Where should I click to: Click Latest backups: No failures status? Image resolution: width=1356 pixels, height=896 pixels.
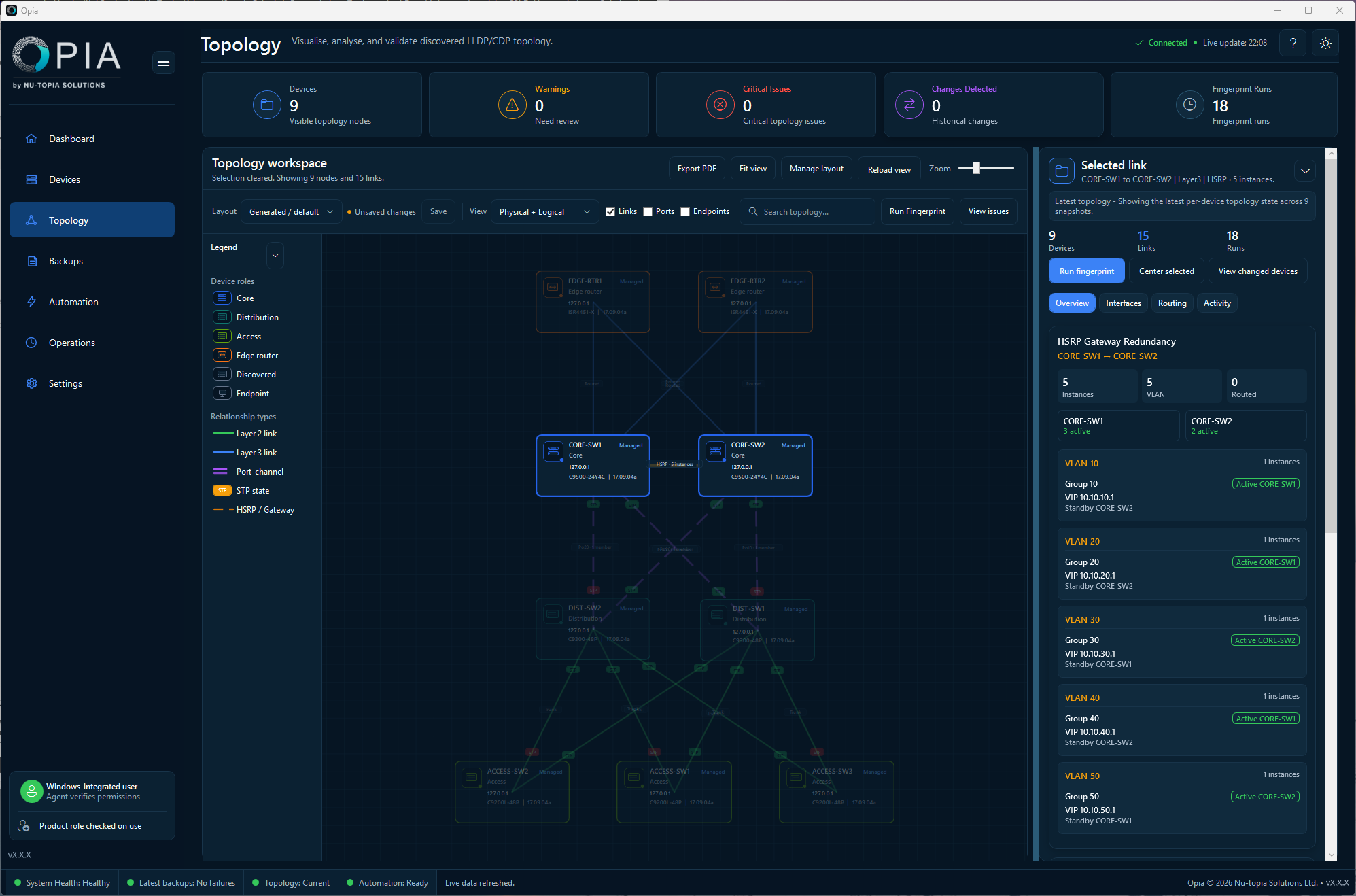point(181,883)
